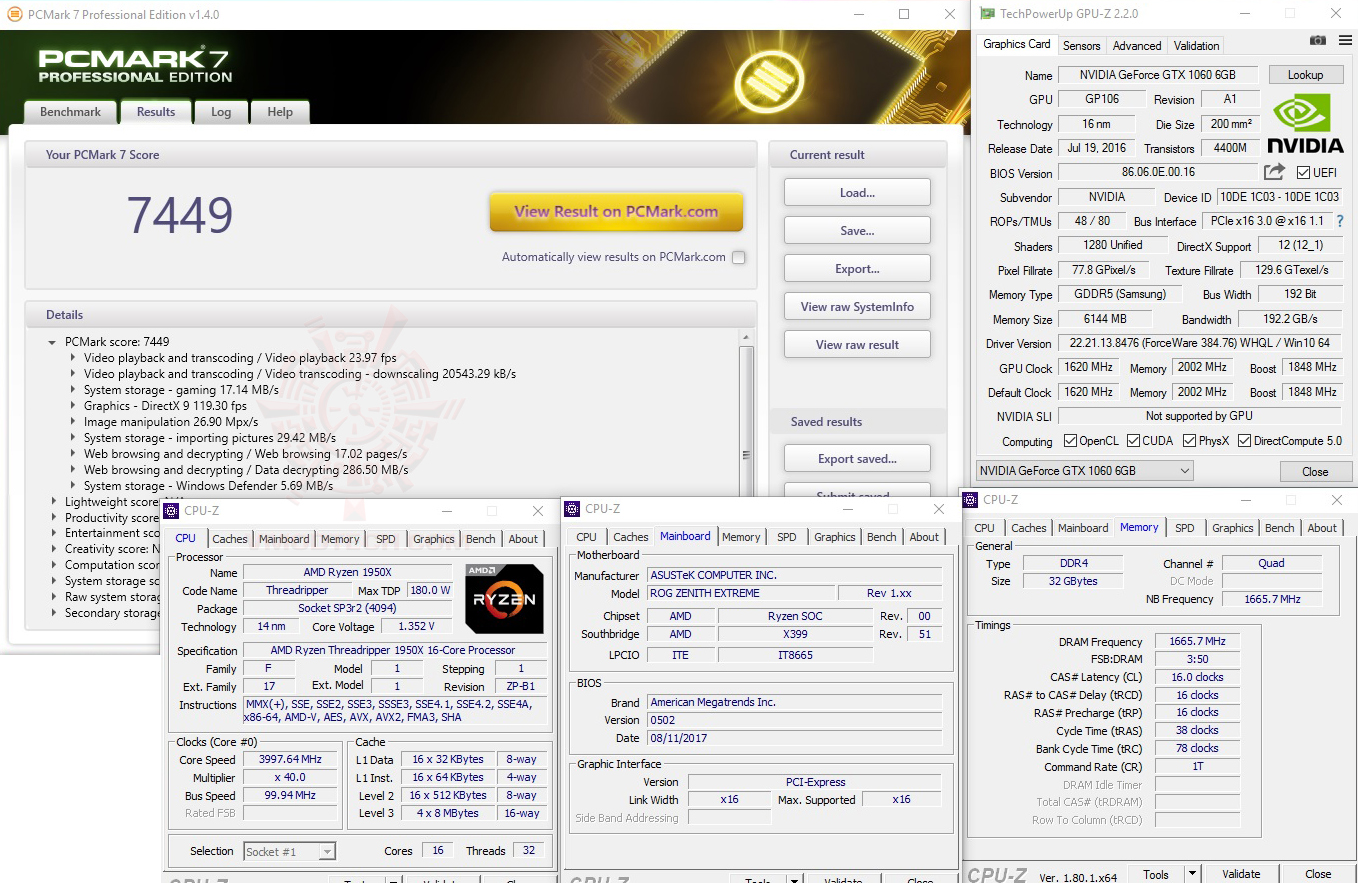Uncheck the DirectCompute 5.0 checkbox
Screen dimensions: 1358x883
(x=1245, y=440)
